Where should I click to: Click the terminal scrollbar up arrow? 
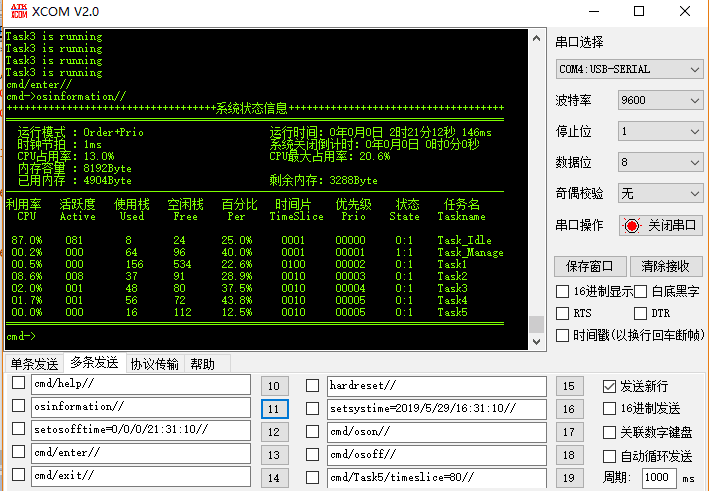point(537,38)
